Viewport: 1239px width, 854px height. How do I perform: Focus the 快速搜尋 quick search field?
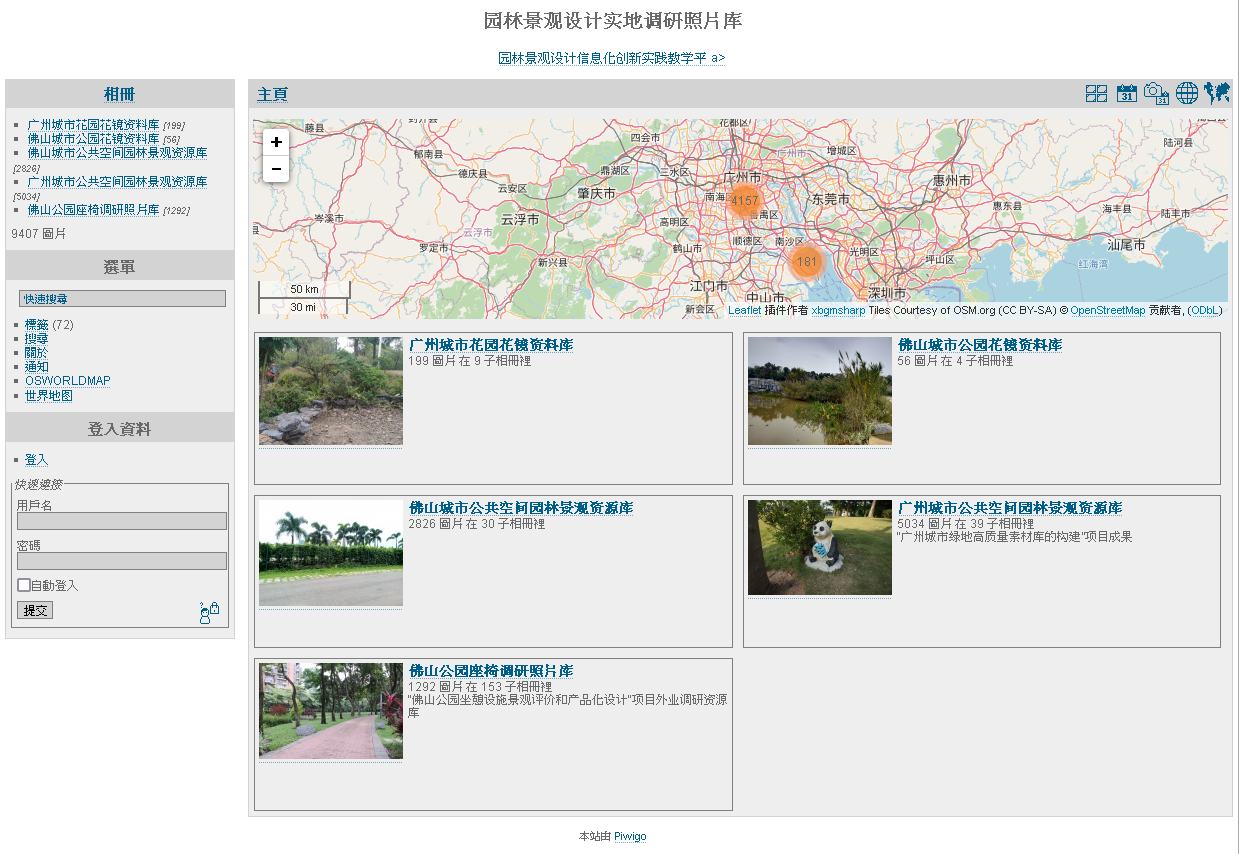(x=122, y=299)
